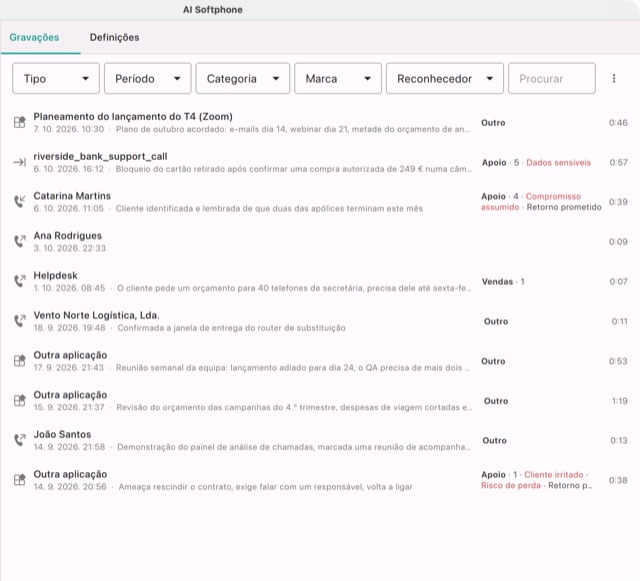Expand the Reconhecedor dropdown
This screenshot has width=640, height=581.
(444, 78)
